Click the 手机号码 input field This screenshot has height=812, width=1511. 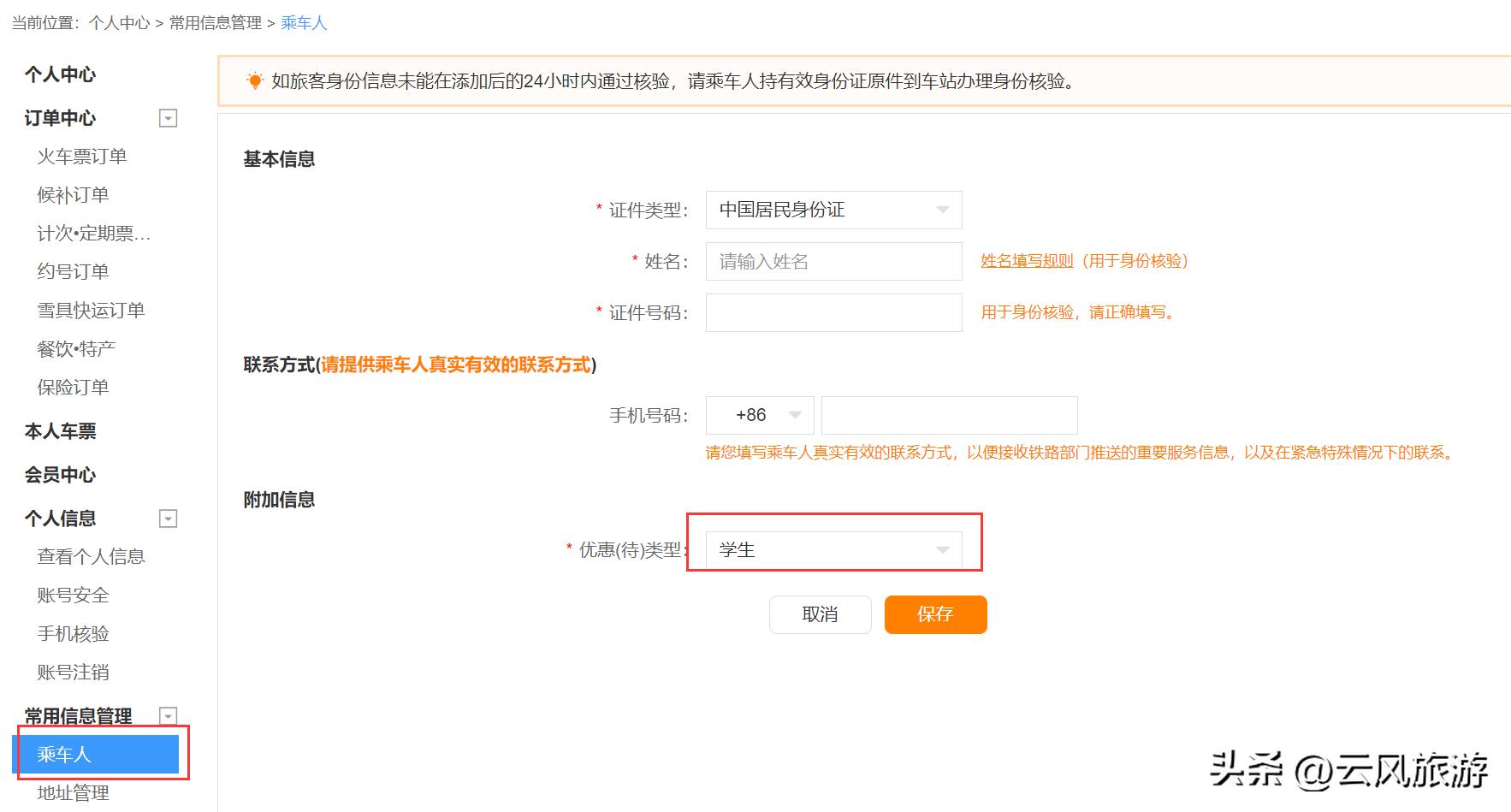(949, 415)
